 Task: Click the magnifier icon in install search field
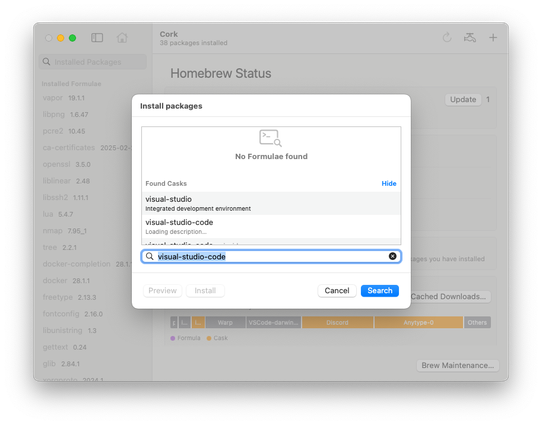[x=149, y=256]
